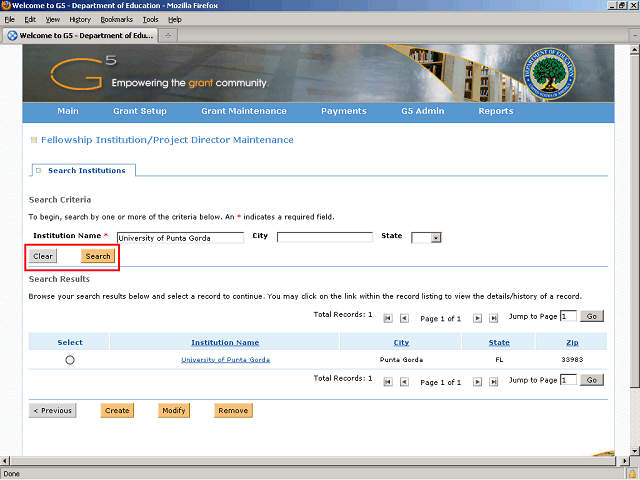Click the Search button
The width and height of the screenshot is (640, 480).
pos(98,256)
